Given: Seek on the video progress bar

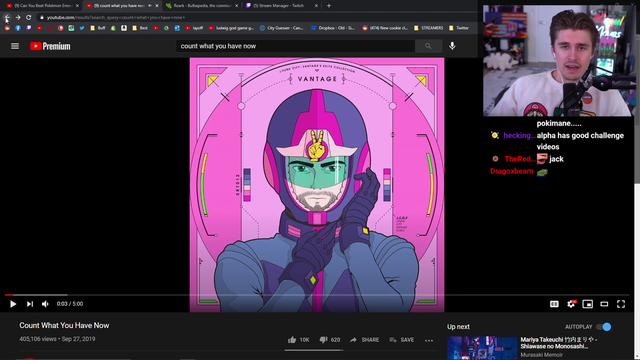Looking at the screenshot, I should (317, 295).
